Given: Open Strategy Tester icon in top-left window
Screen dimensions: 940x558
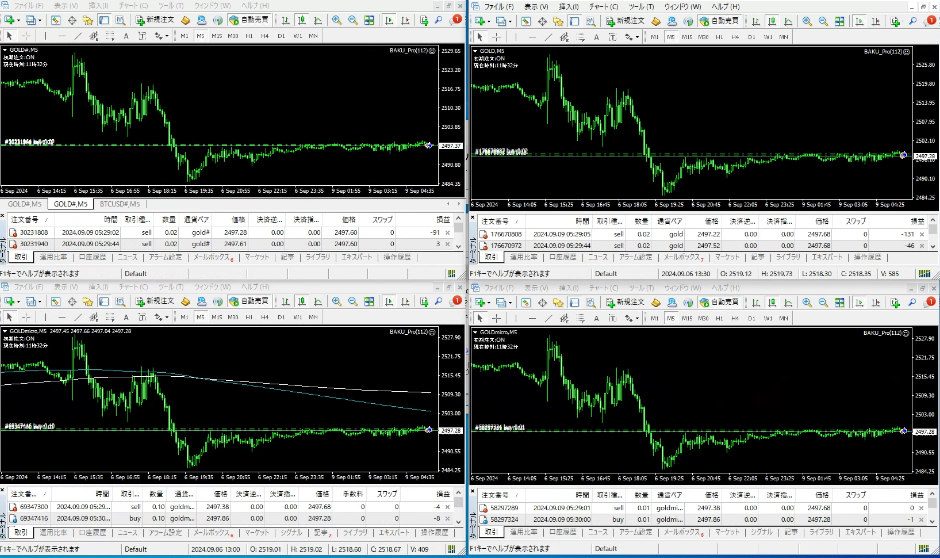Looking at the screenshot, I should tap(120, 20).
